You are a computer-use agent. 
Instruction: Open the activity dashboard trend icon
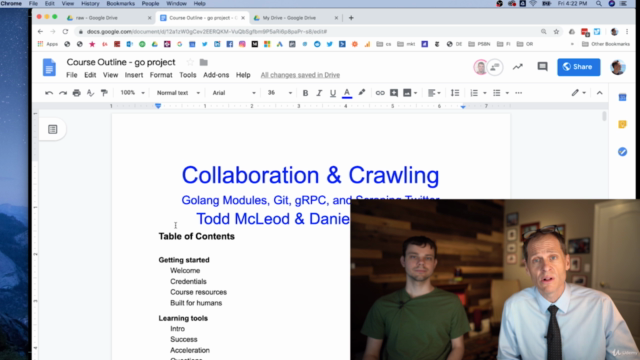(518, 67)
